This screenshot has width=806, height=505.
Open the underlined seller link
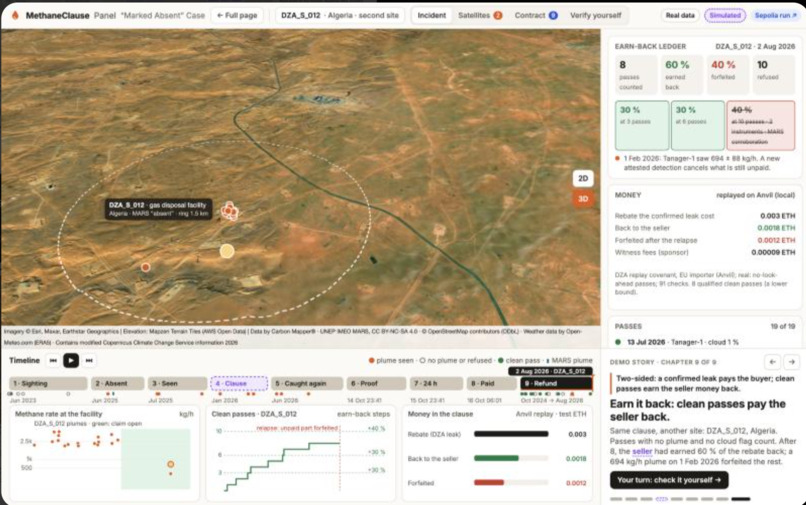pos(642,452)
